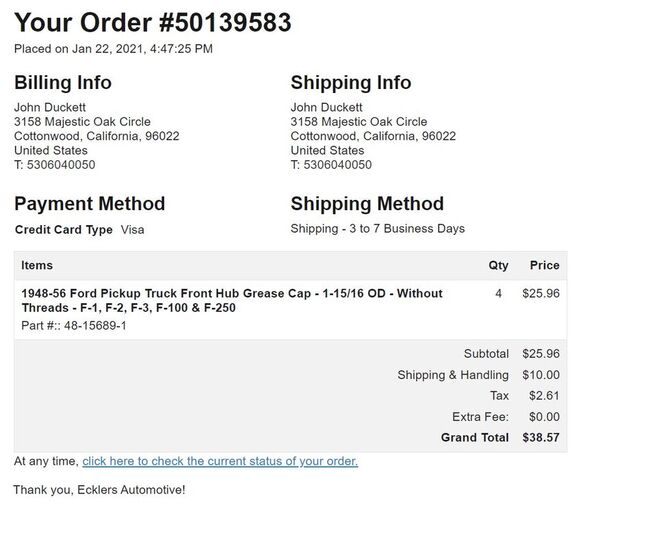The height and width of the screenshot is (557, 650).
Task: Click the Tax amount $2.61
Action: [x=544, y=396]
